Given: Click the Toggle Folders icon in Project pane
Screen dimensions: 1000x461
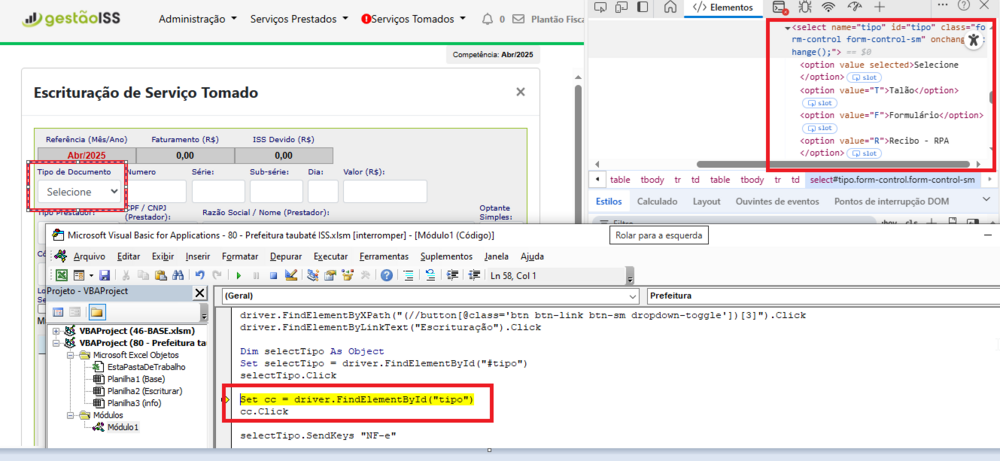Looking at the screenshot, I should pos(97,312).
